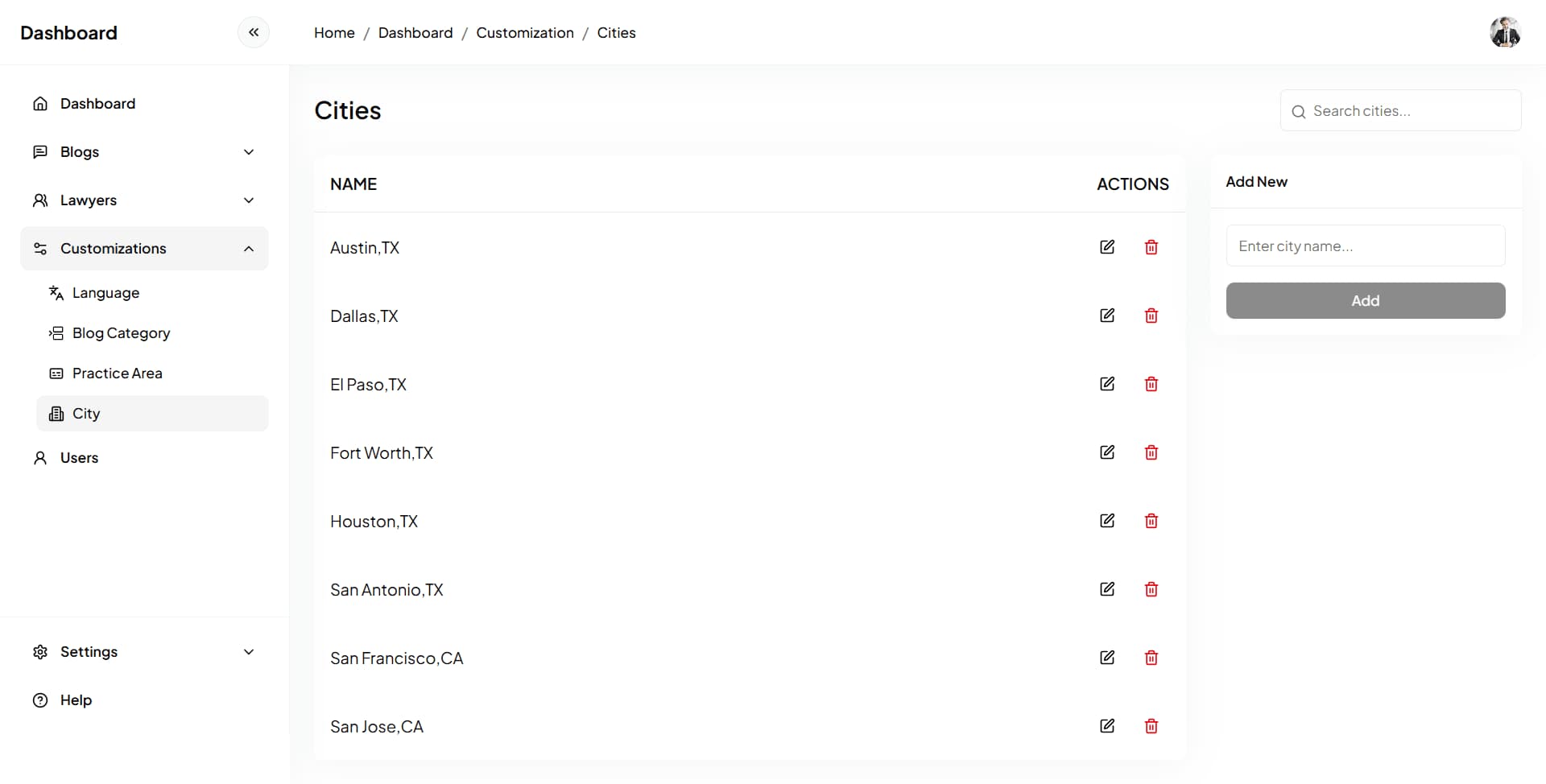Click Customization breadcrumb link

tap(525, 33)
